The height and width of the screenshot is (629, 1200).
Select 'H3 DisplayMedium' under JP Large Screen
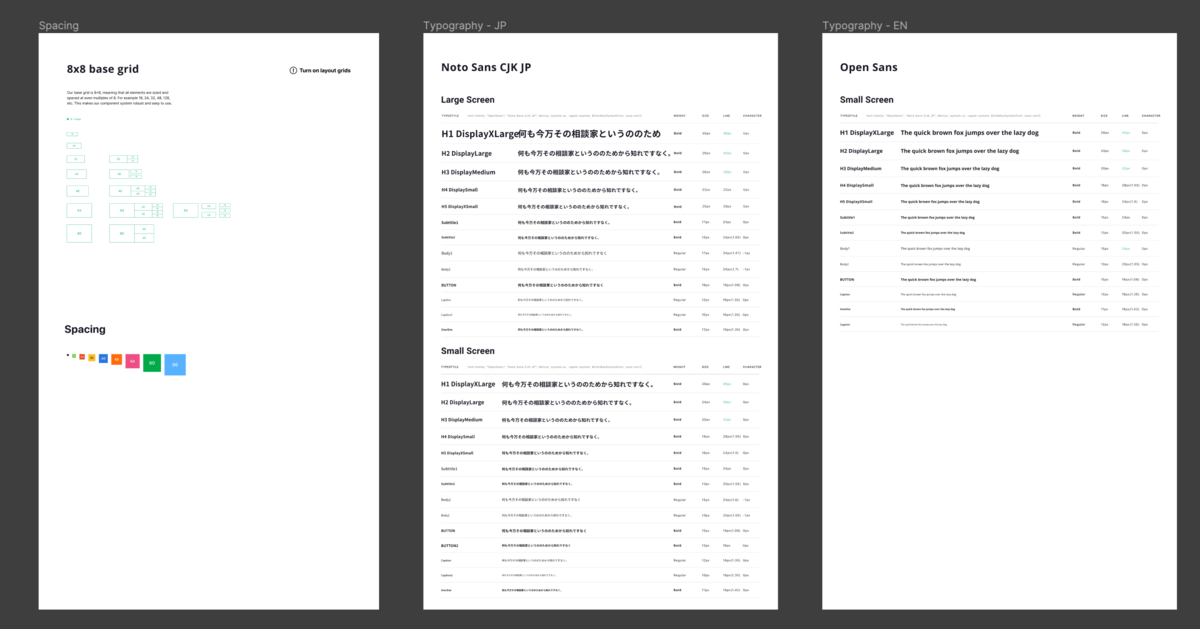tap(468, 172)
